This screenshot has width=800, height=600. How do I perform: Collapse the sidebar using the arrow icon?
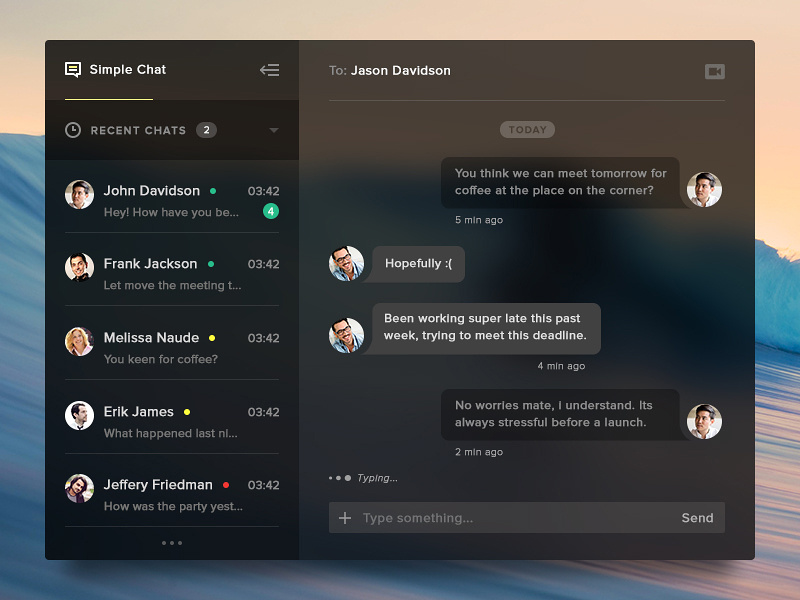[269, 70]
